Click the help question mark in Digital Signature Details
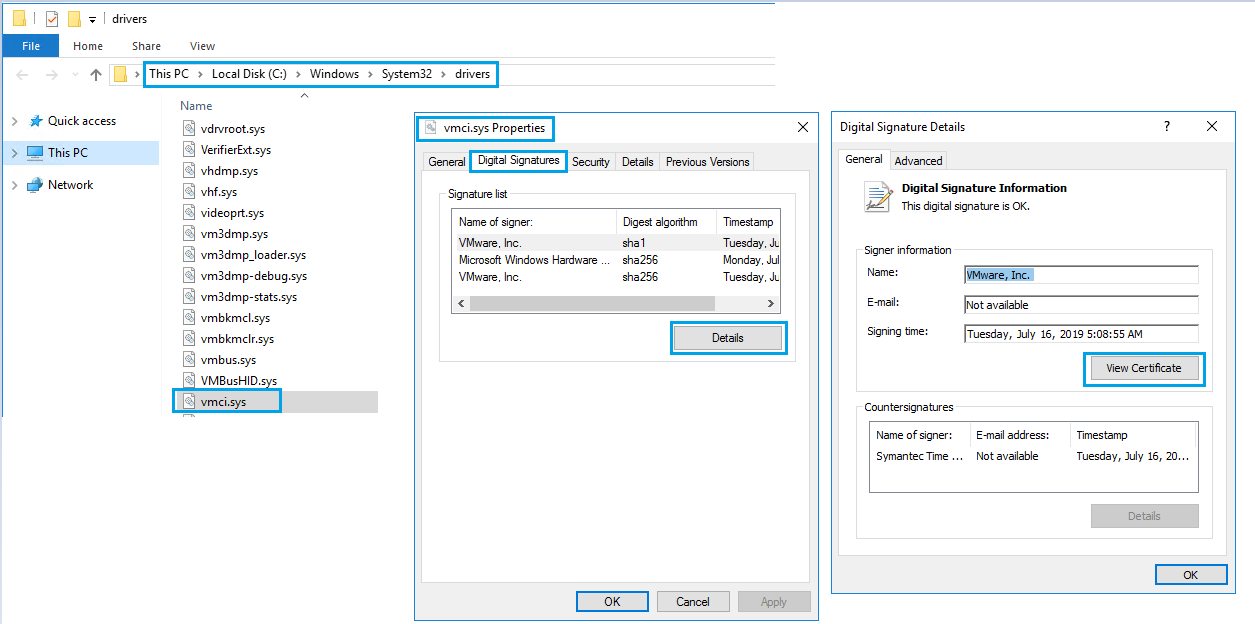The width and height of the screenshot is (1255, 624). pyautogui.click(x=1166, y=126)
